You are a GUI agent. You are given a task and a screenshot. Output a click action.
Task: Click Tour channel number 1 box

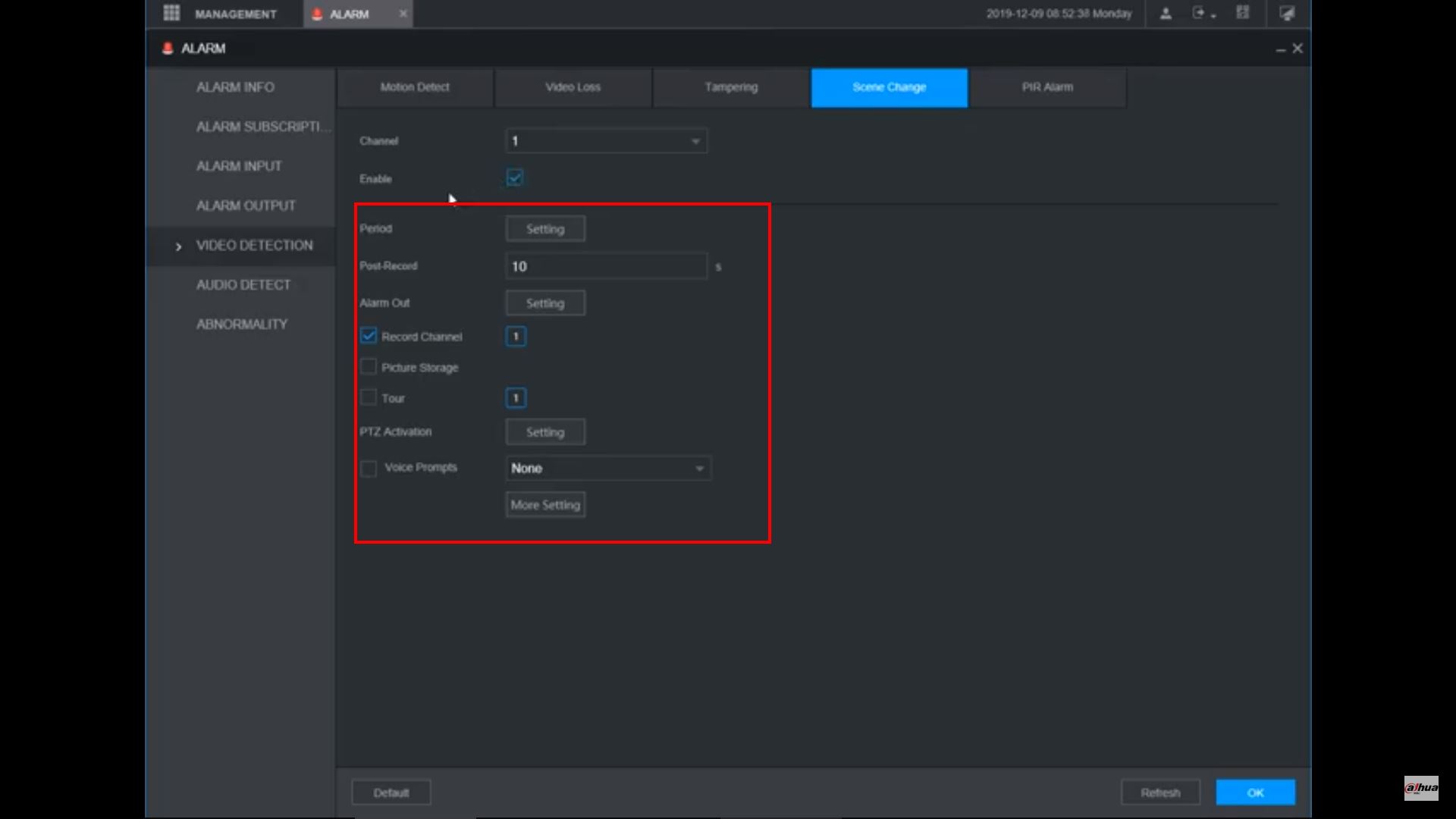pyautogui.click(x=516, y=398)
